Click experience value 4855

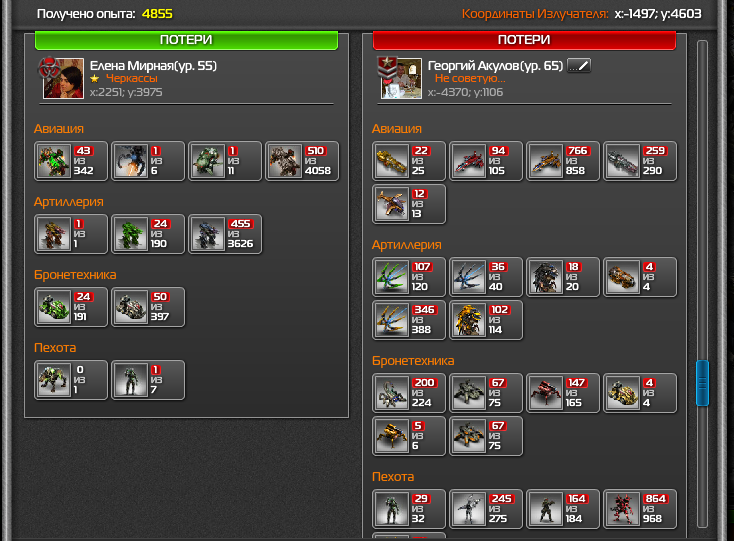coord(157,14)
